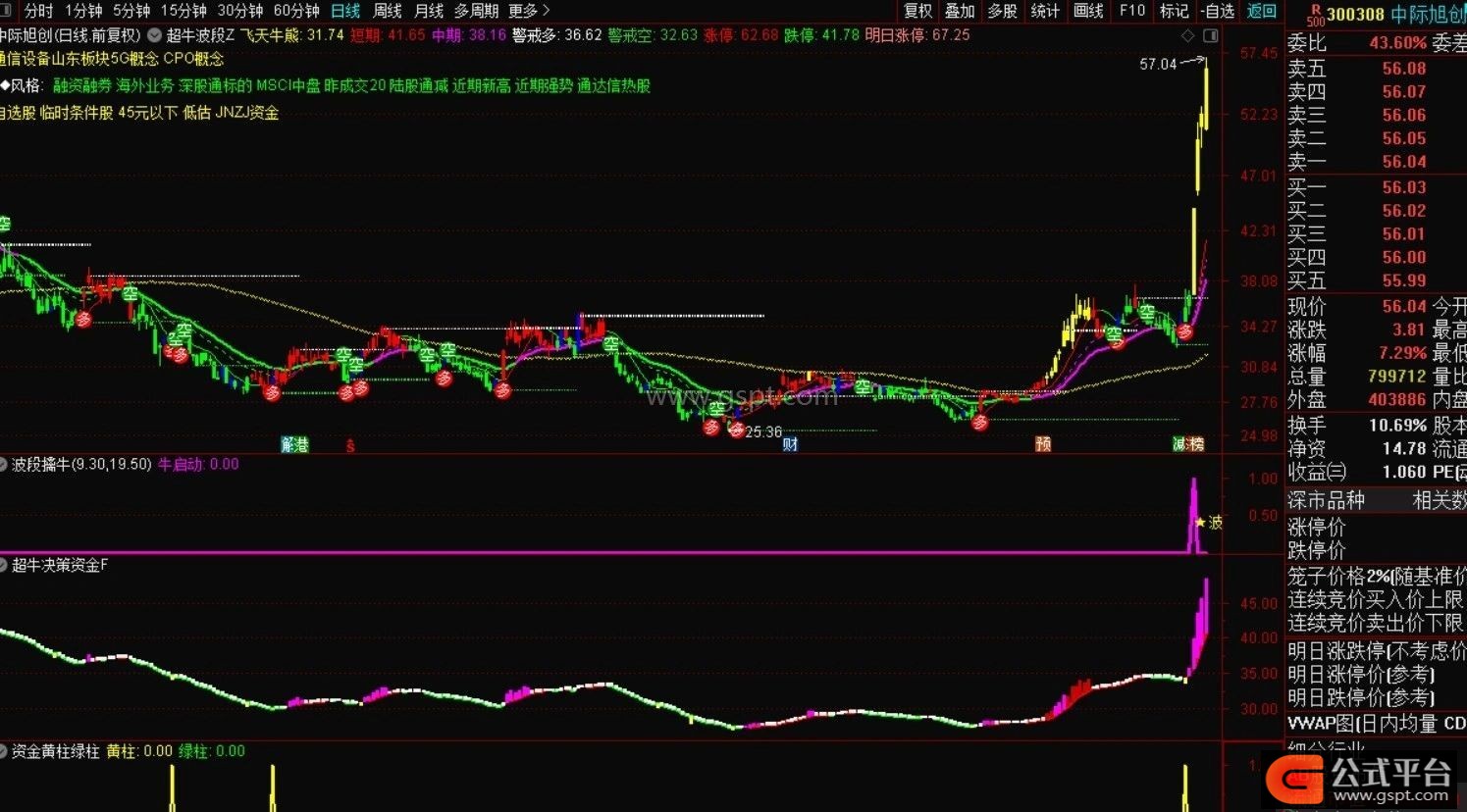
Task: Open the 波段擒牛 indicator panel dropdown
Action: (x=4, y=465)
